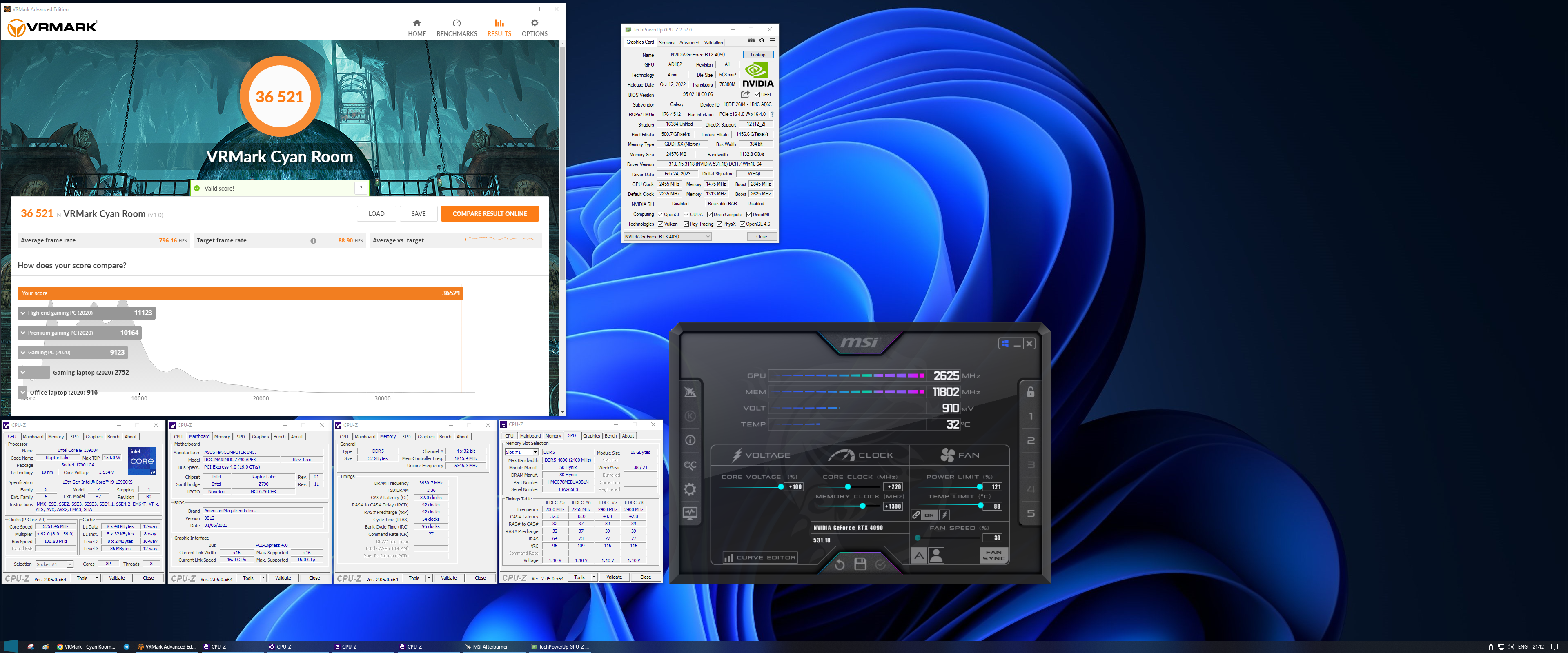1568x653 pixels.
Task: Select Afterburner profile slot 1
Action: click(1031, 416)
